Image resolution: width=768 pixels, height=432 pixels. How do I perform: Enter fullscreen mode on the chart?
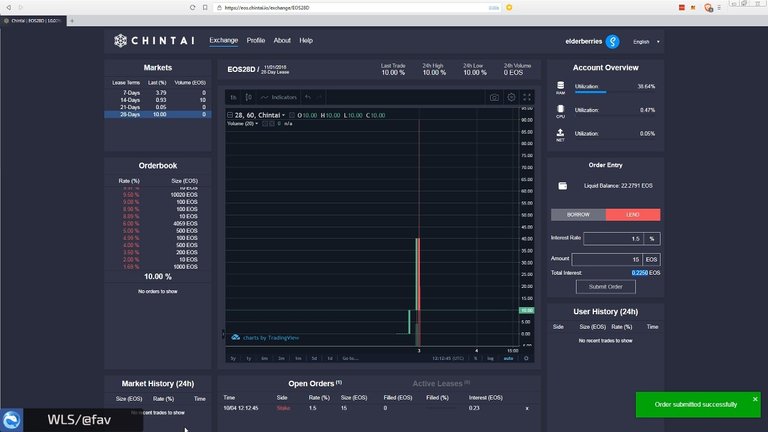pyautogui.click(x=528, y=97)
